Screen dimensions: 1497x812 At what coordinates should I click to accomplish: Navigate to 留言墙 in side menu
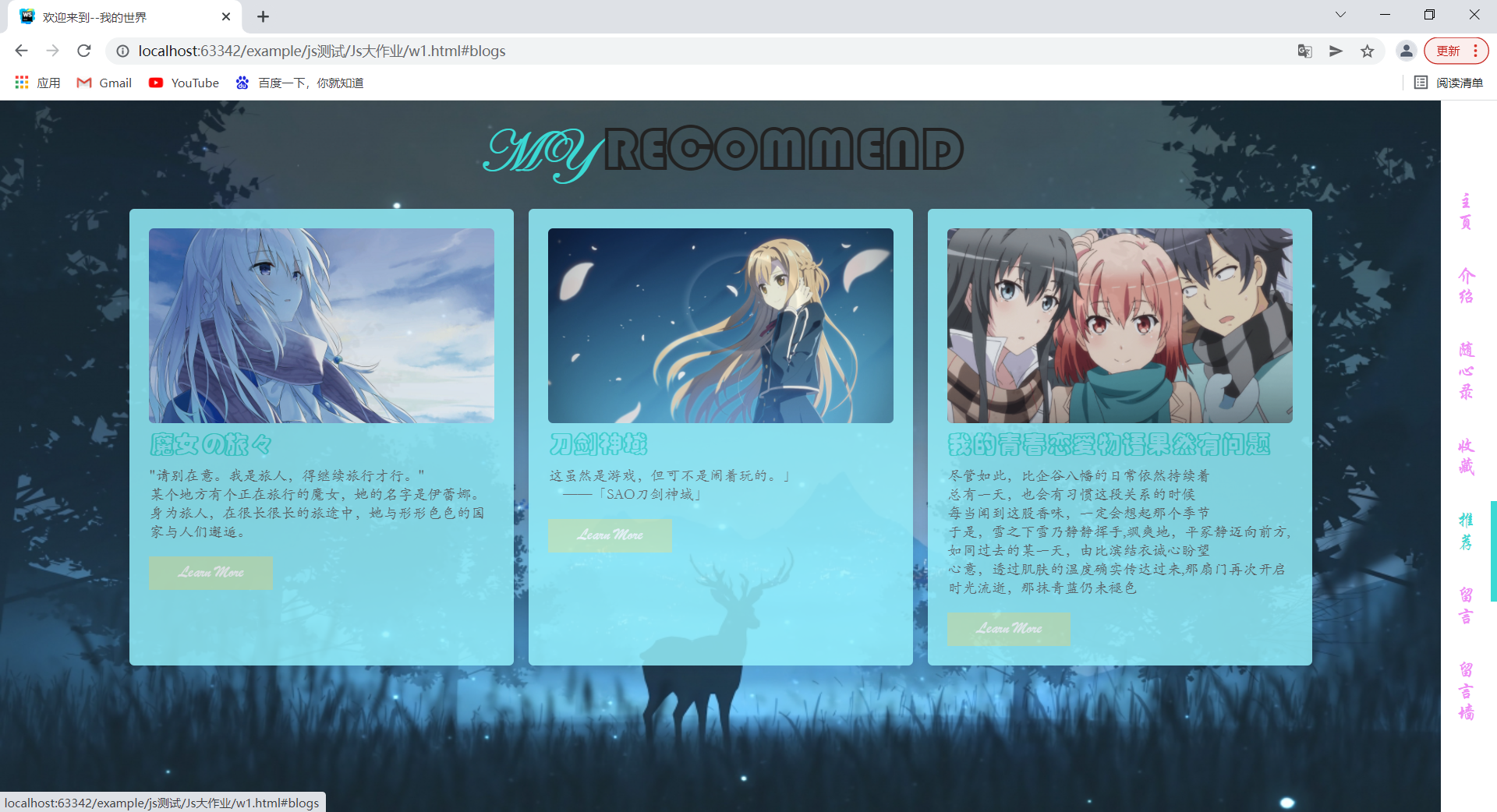click(x=1466, y=691)
